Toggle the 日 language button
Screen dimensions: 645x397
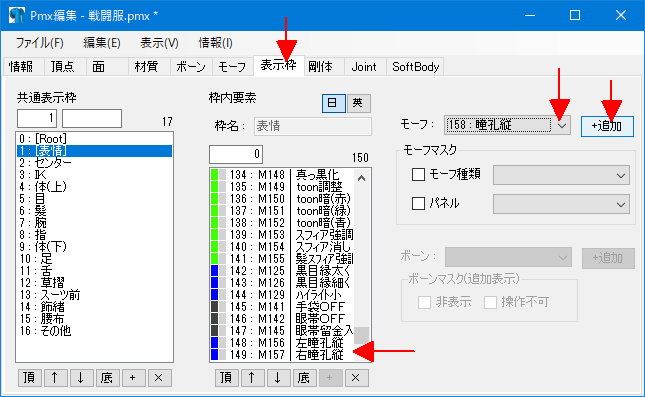click(333, 103)
